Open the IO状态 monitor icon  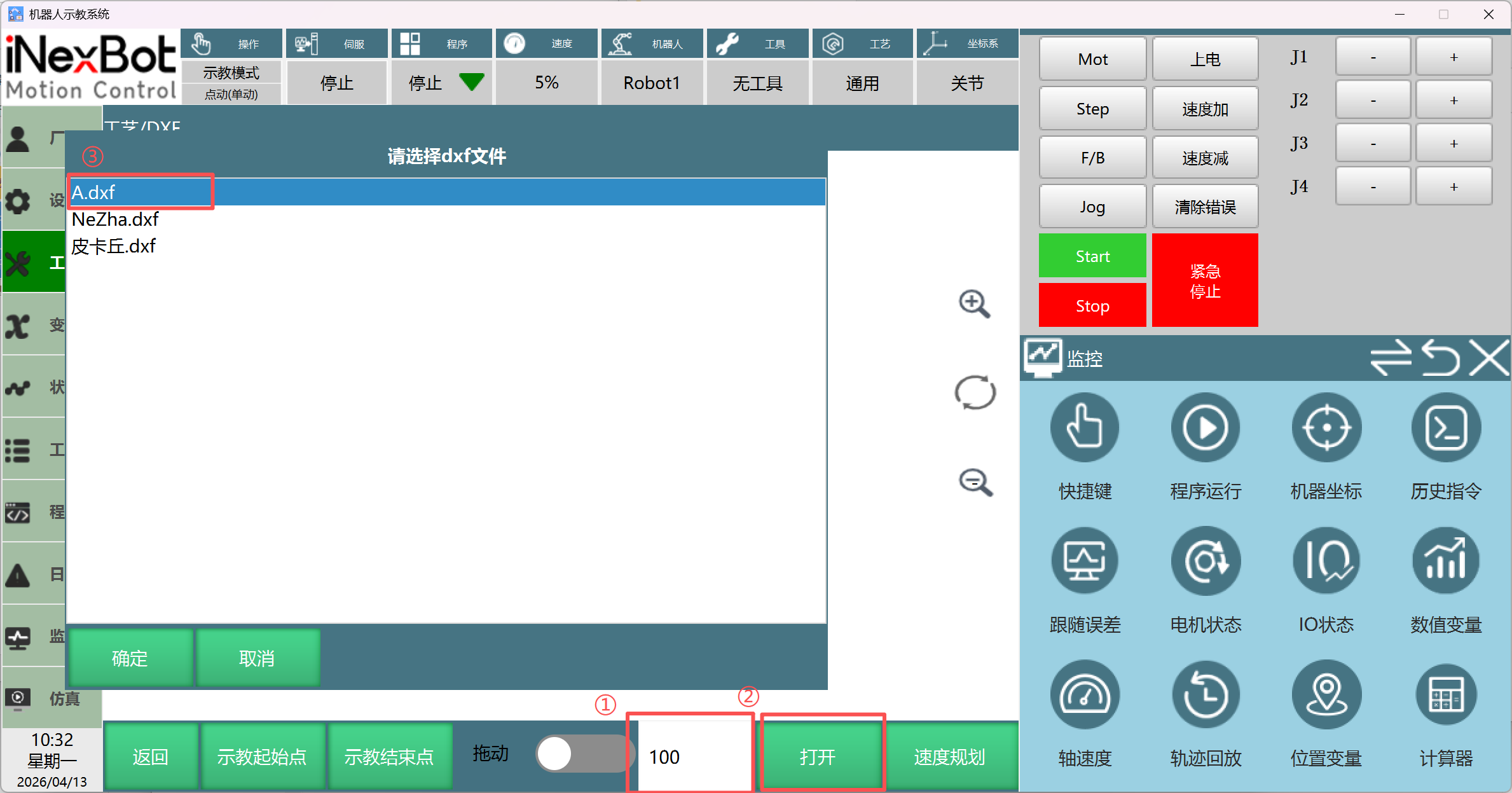click(1326, 562)
